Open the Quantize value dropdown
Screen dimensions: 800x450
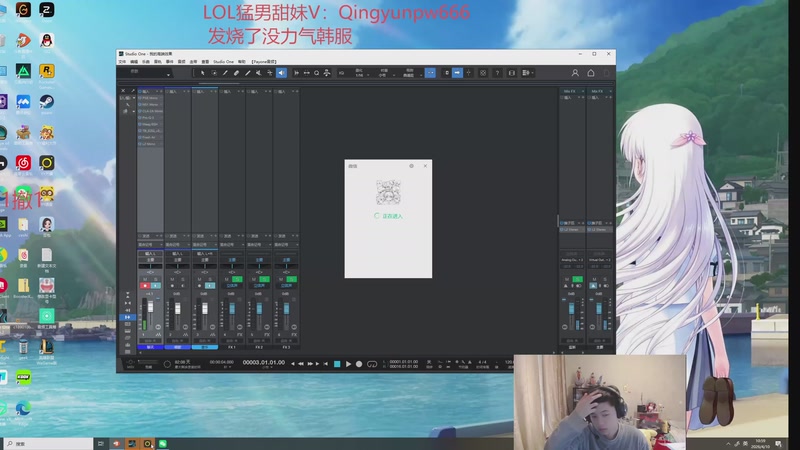point(360,73)
